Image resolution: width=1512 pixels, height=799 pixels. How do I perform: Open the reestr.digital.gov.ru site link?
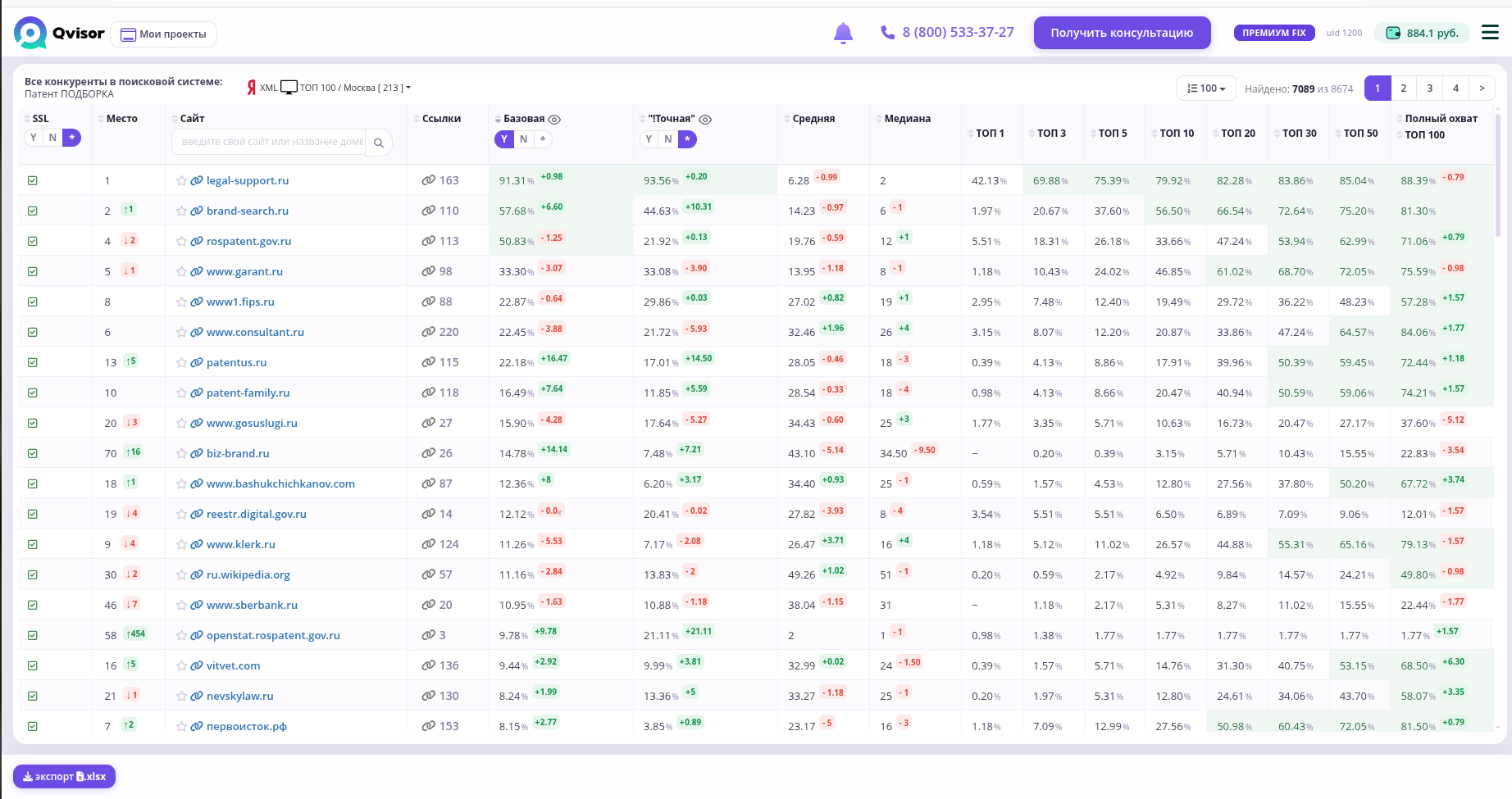pos(257,515)
